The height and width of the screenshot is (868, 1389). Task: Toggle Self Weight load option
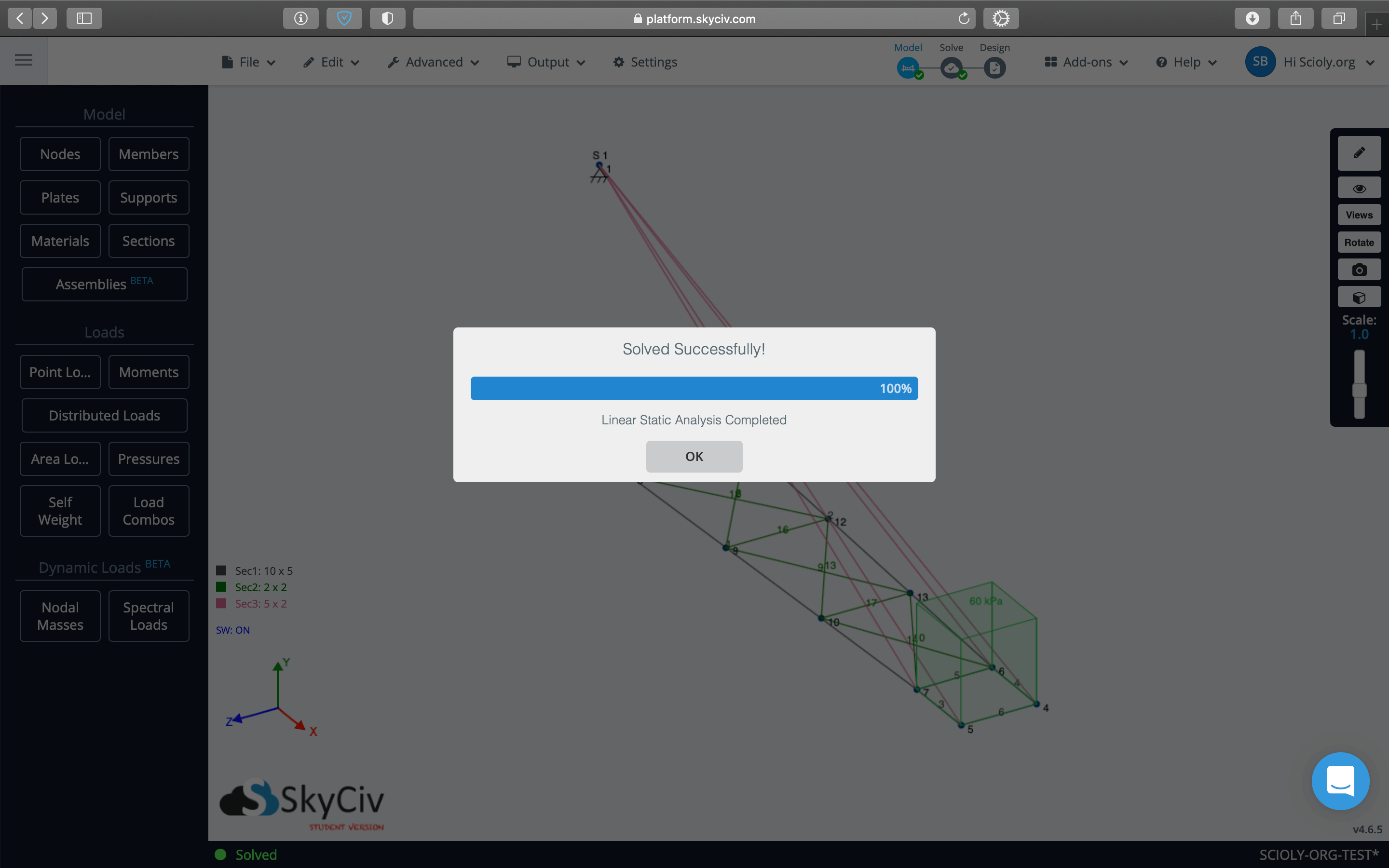click(x=59, y=510)
